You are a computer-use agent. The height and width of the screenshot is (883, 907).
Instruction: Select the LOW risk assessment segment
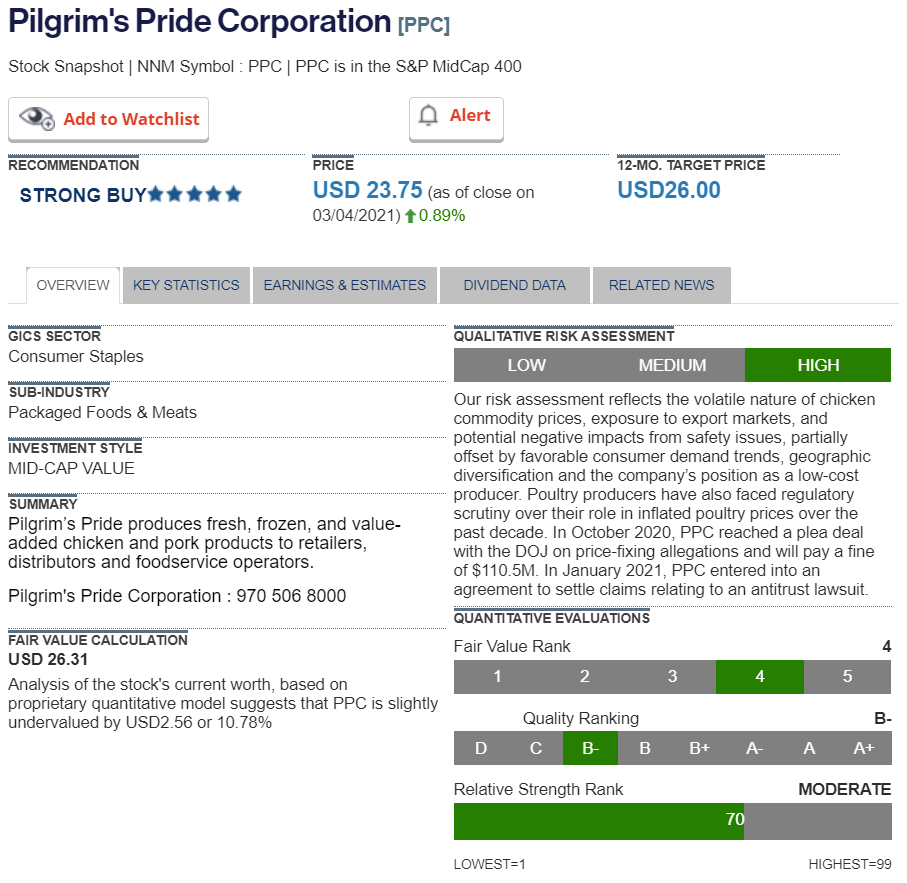click(x=527, y=365)
